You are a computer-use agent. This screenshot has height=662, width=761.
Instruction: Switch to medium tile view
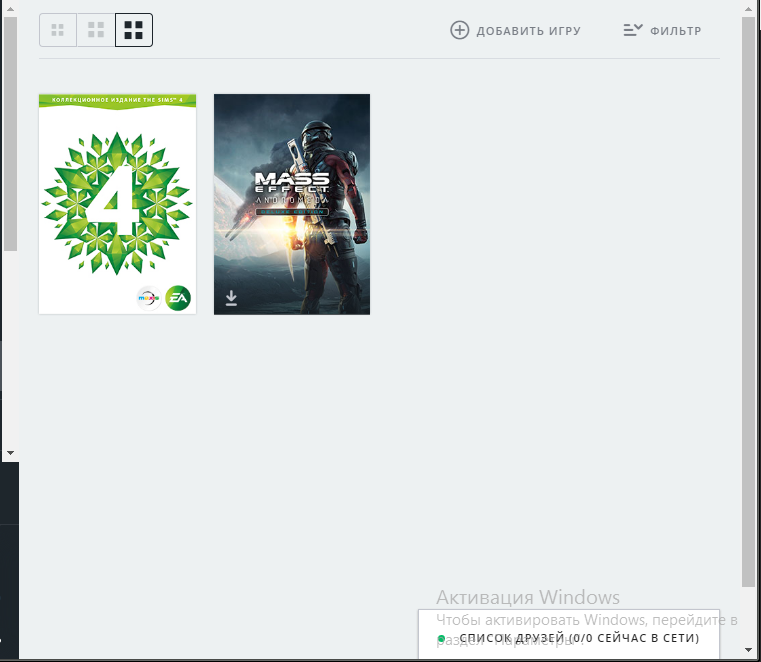coord(96,30)
